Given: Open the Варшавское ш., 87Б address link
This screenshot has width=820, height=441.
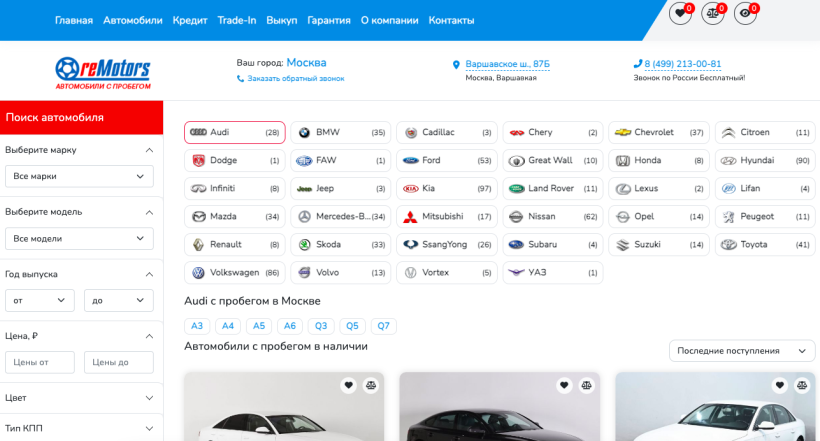Looking at the screenshot, I should [x=507, y=64].
